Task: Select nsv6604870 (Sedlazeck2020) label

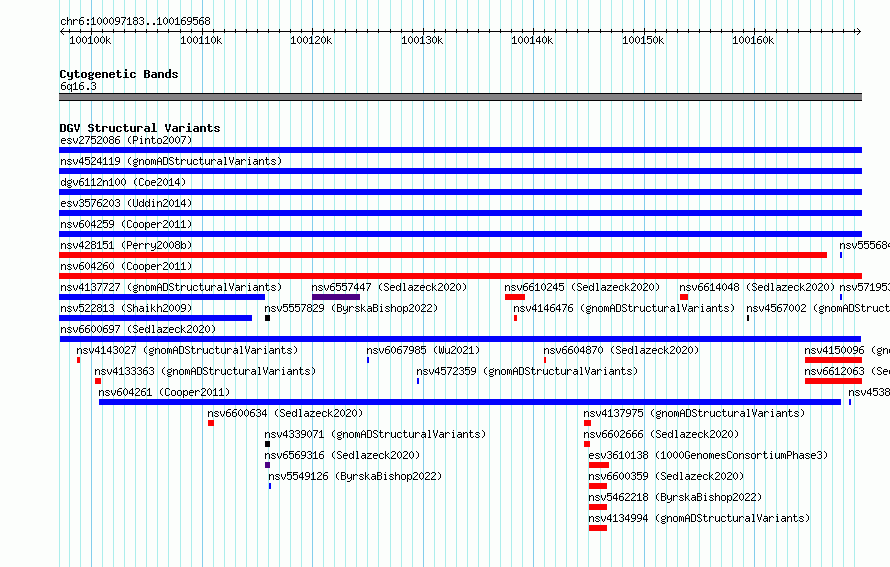Action: click(x=622, y=350)
